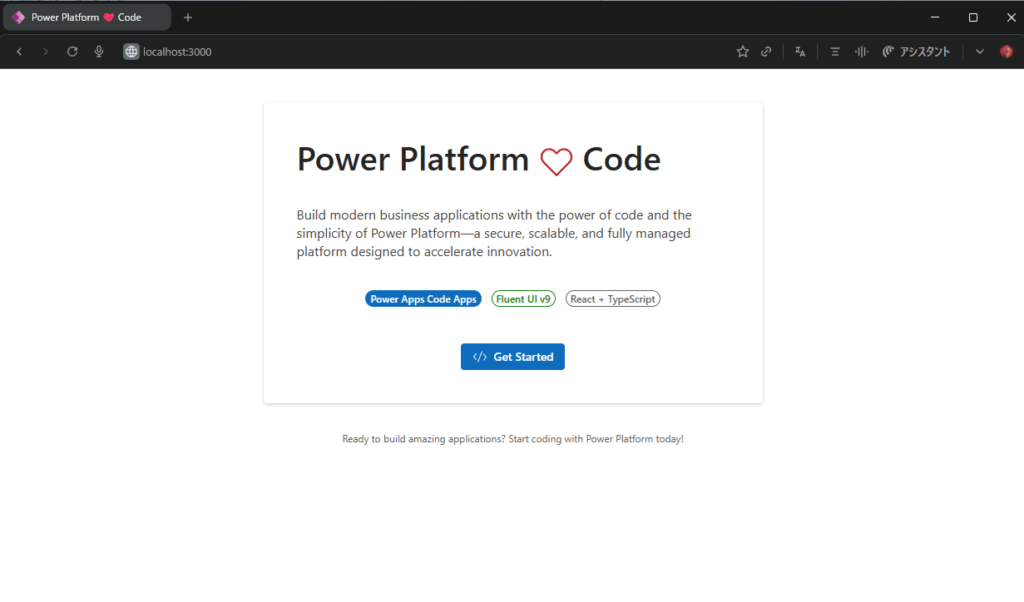Click the 'Ready to build amazing applications?' footer text

pos(513,439)
